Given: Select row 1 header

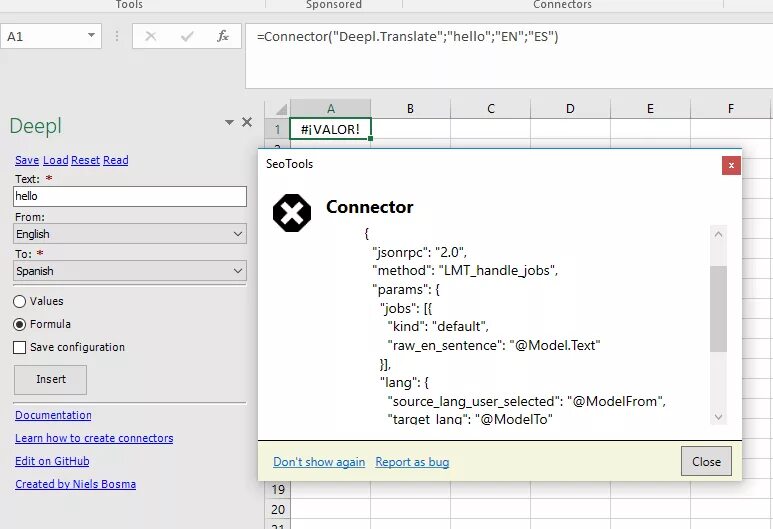Looking at the screenshot, I should [x=278, y=129].
